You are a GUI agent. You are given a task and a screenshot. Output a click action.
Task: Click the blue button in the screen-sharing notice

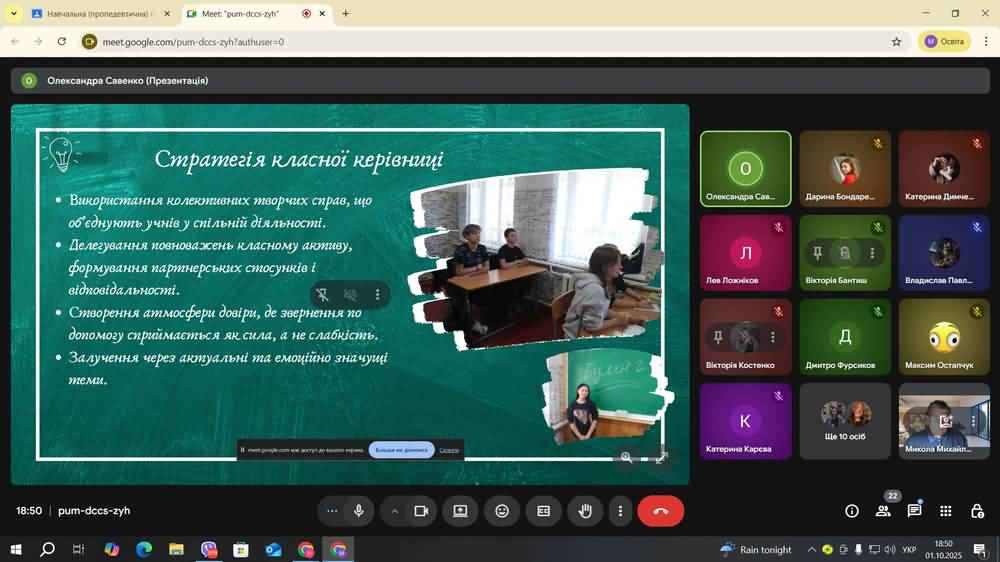point(401,450)
